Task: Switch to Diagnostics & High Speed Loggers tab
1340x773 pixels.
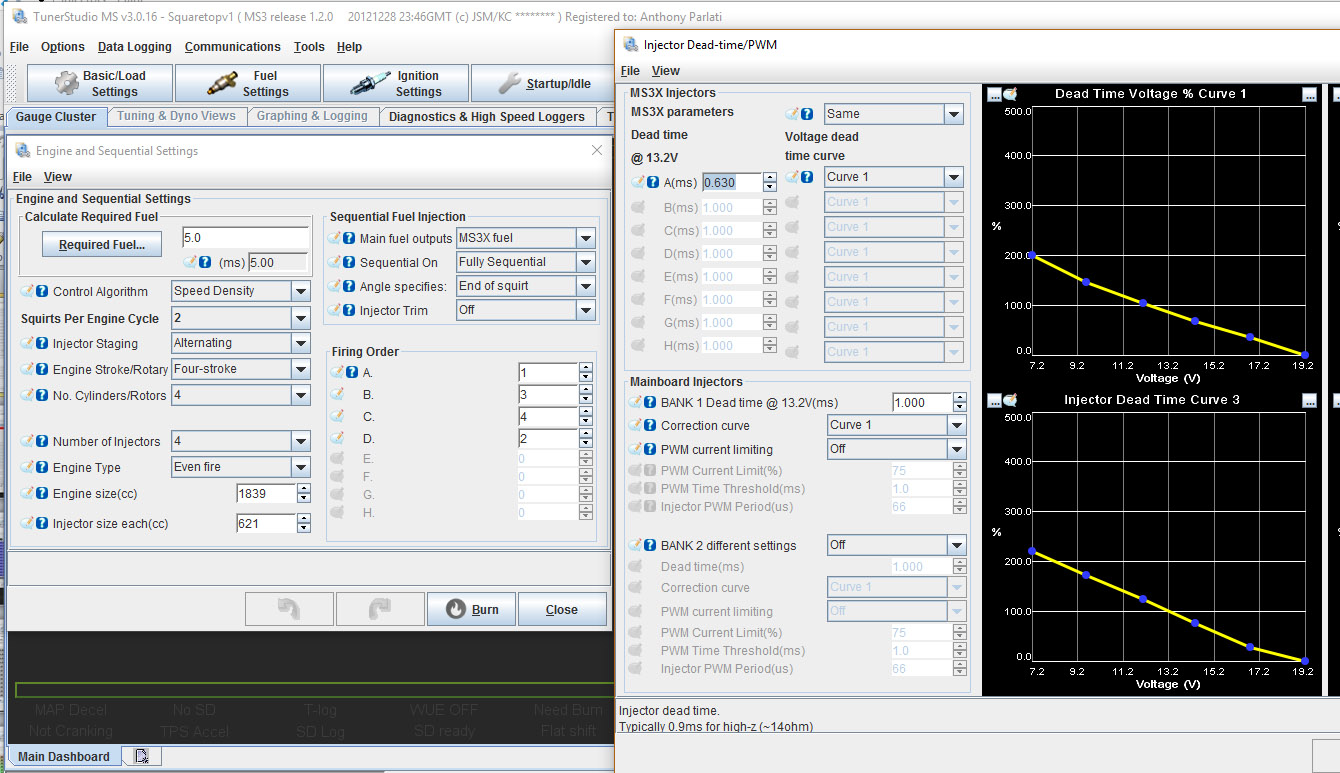Action: [486, 117]
